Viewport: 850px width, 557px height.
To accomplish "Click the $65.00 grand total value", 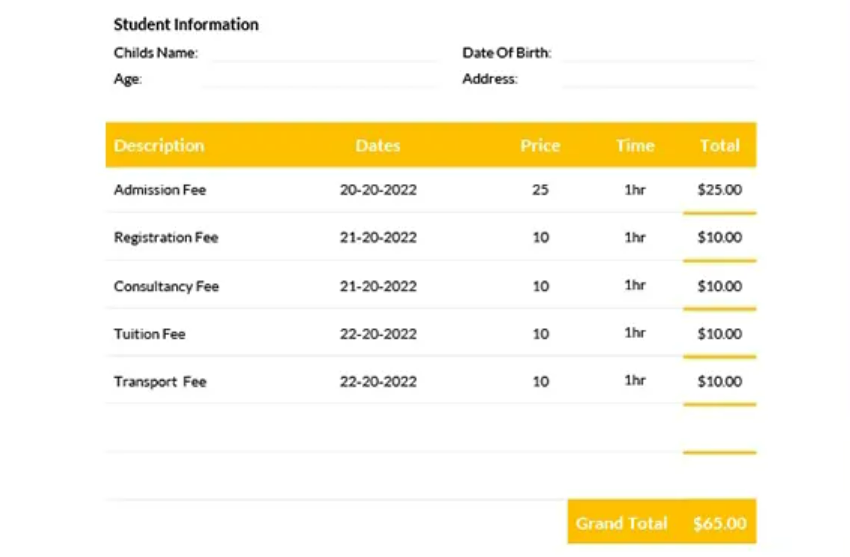I will 719,523.
